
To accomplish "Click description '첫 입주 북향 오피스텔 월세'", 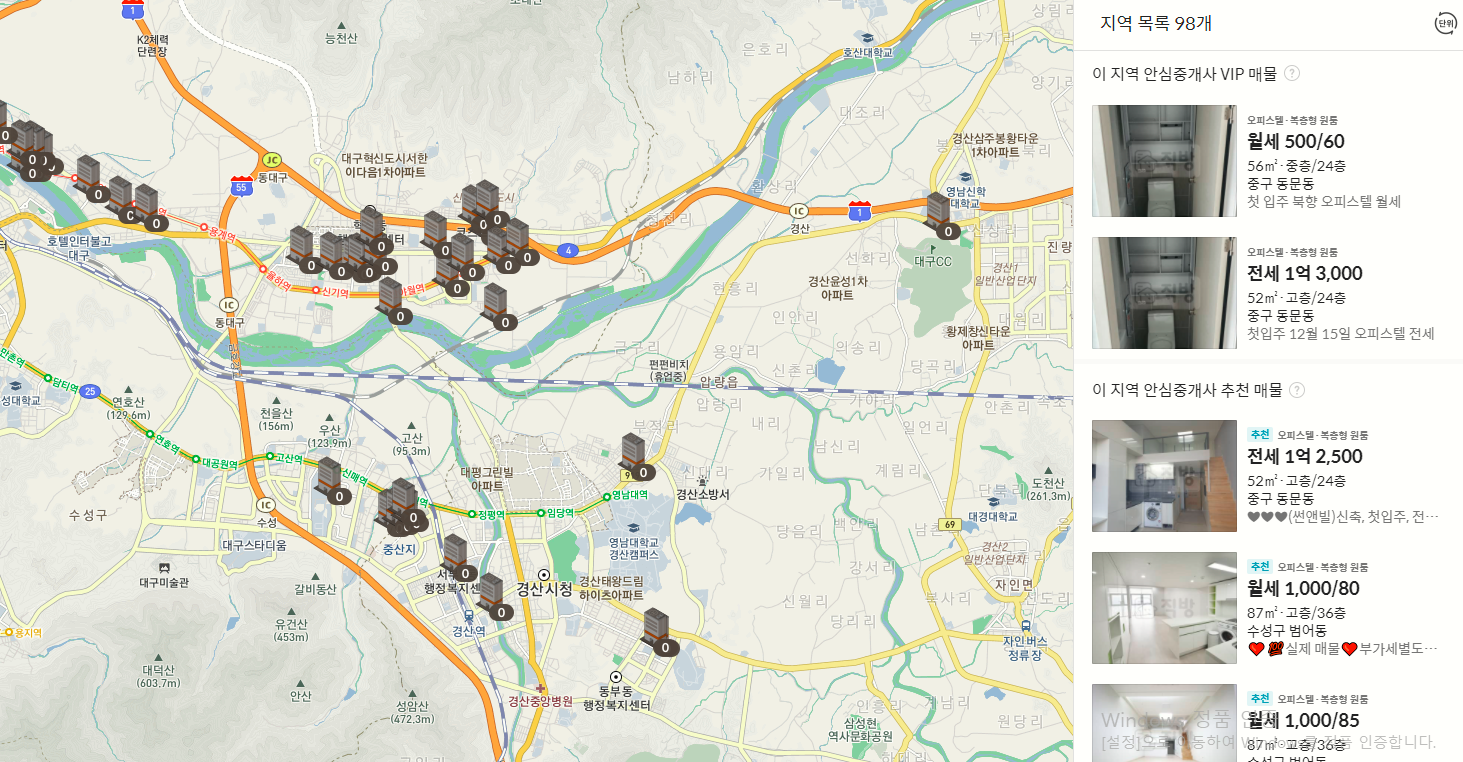I will click(x=1324, y=202).
